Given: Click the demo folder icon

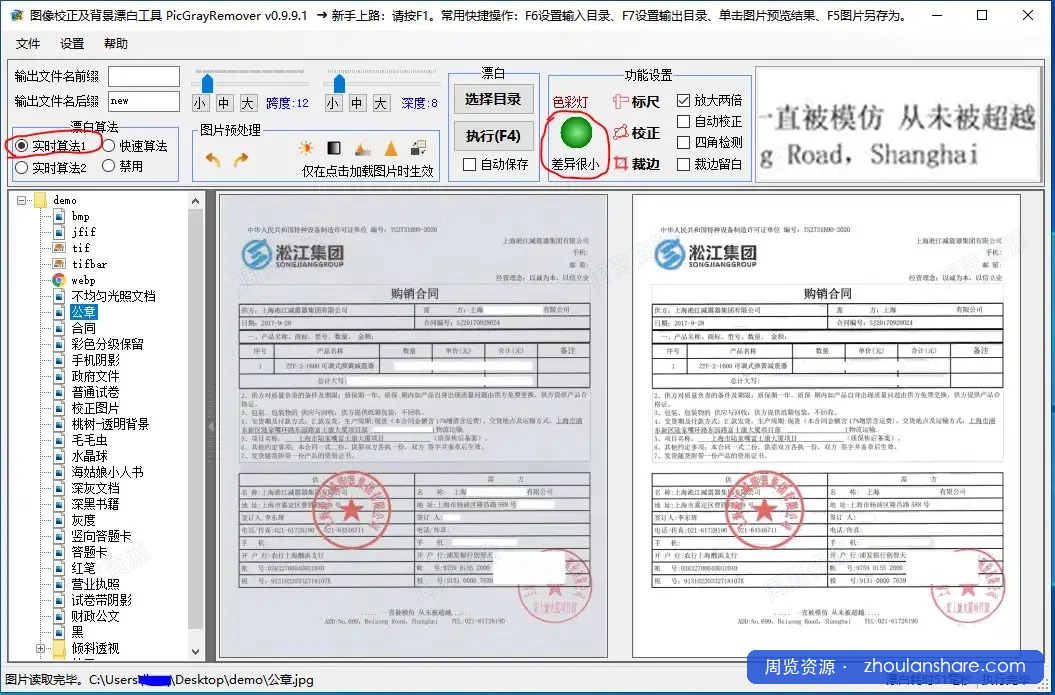Looking at the screenshot, I should click(x=40, y=200).
